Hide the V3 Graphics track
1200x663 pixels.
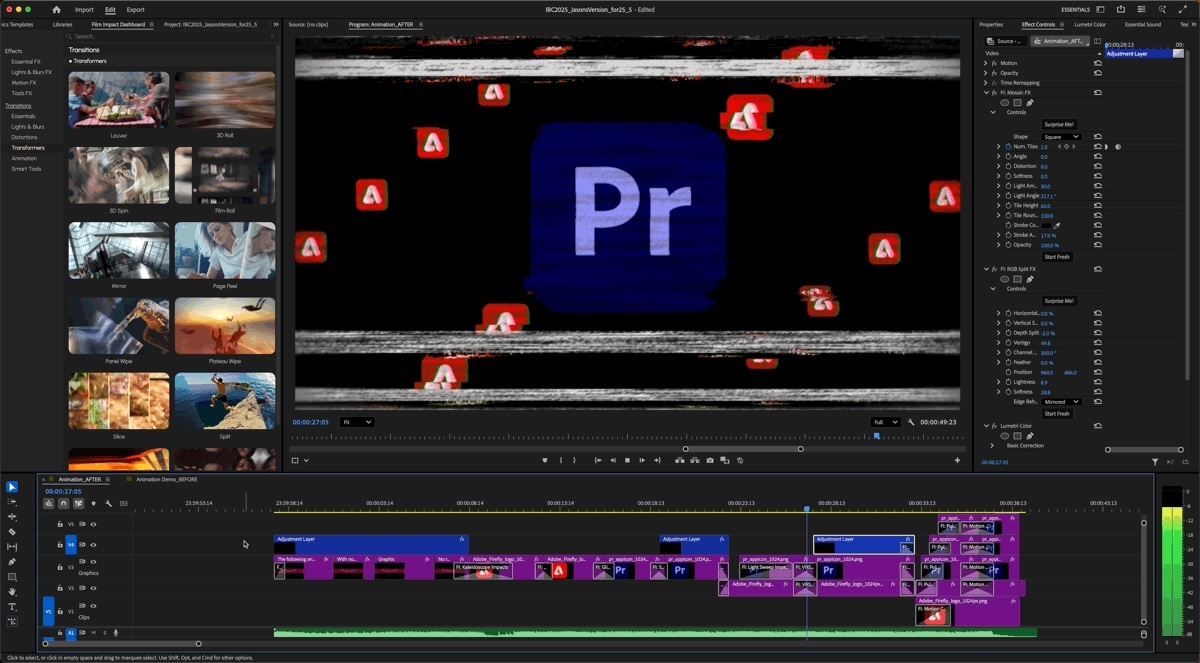pyautogui.click(x=93, y=562)
